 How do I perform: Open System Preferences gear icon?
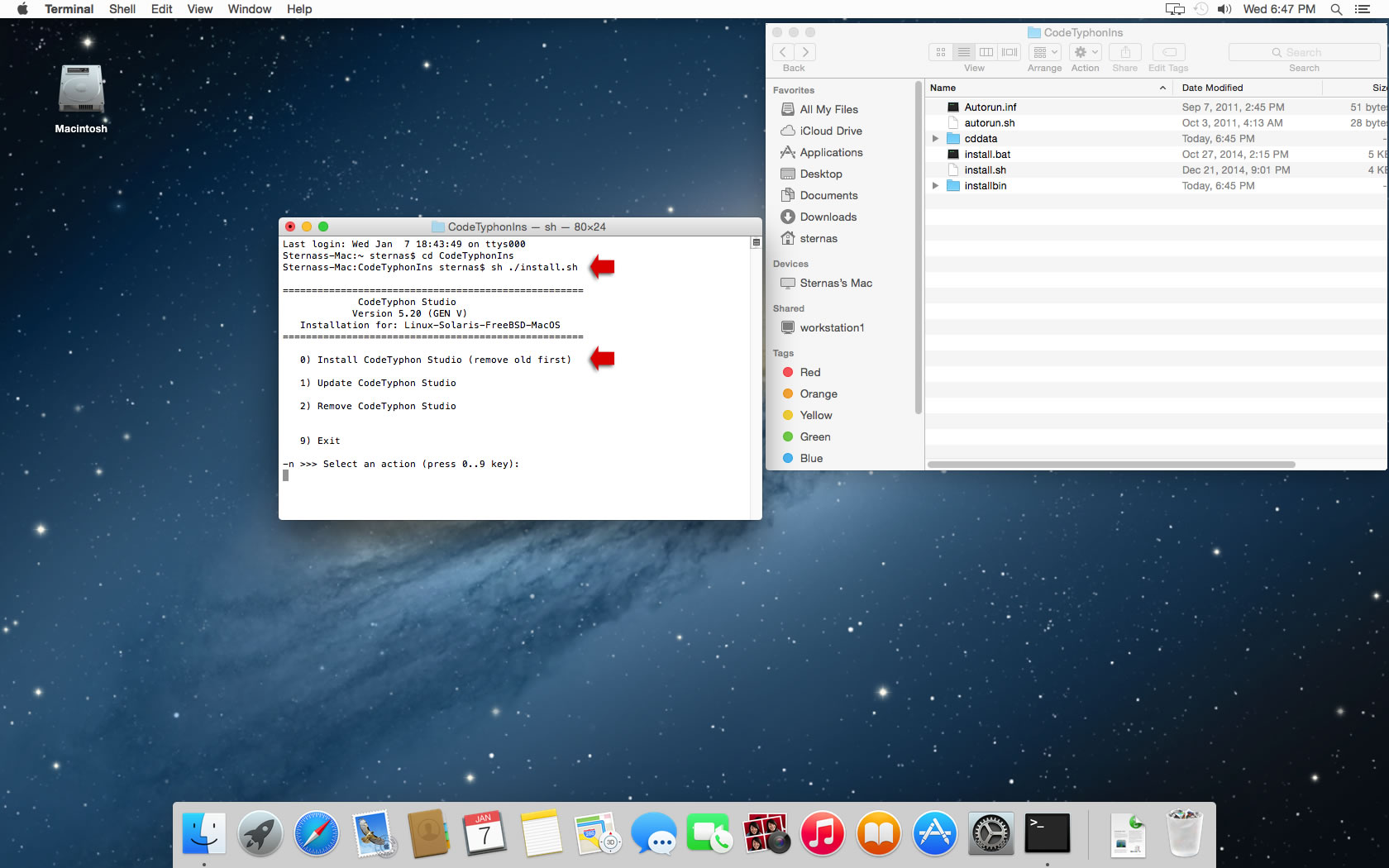click(x=990, y=833)
